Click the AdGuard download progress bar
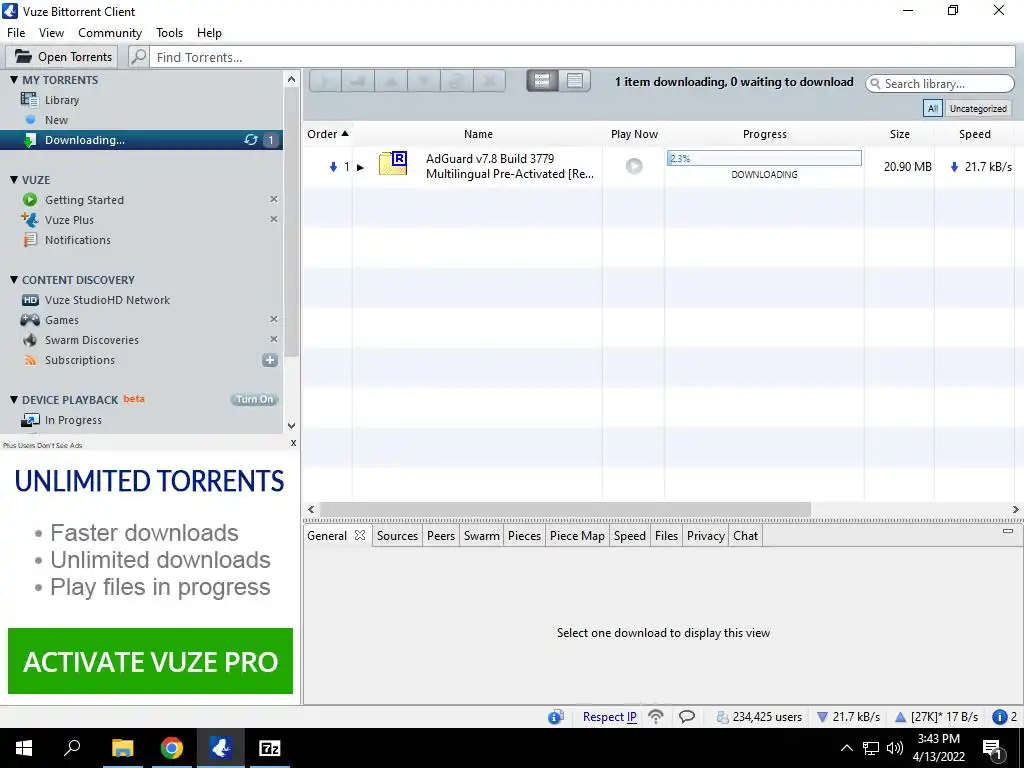Image resolution: width=1024 pixels, height=768 pixels. tap(764, 158)
